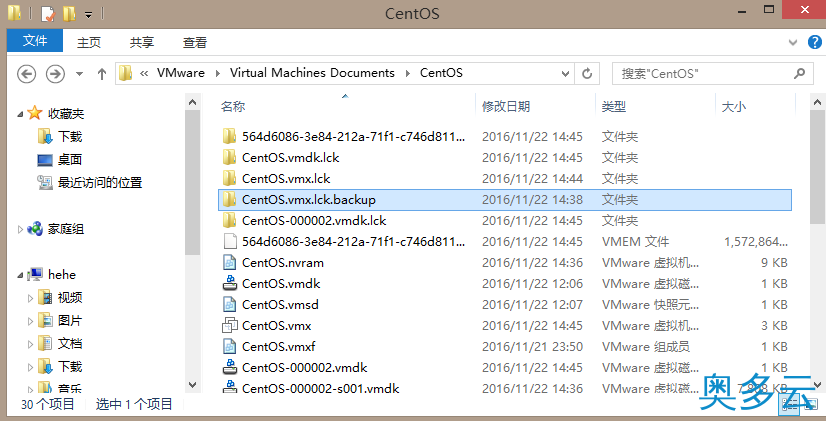Select the 564d6086 VMEM file icon
This screenshot has height=421, width=826.
(x=230, y=242)
